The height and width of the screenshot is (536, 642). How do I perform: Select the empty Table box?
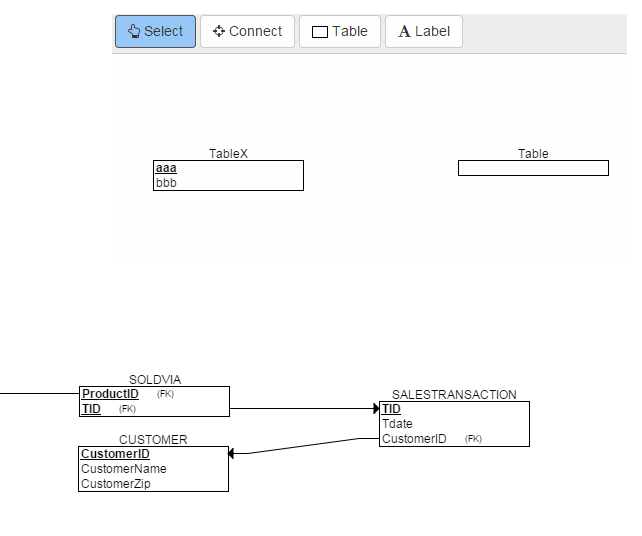click(533, 168)
